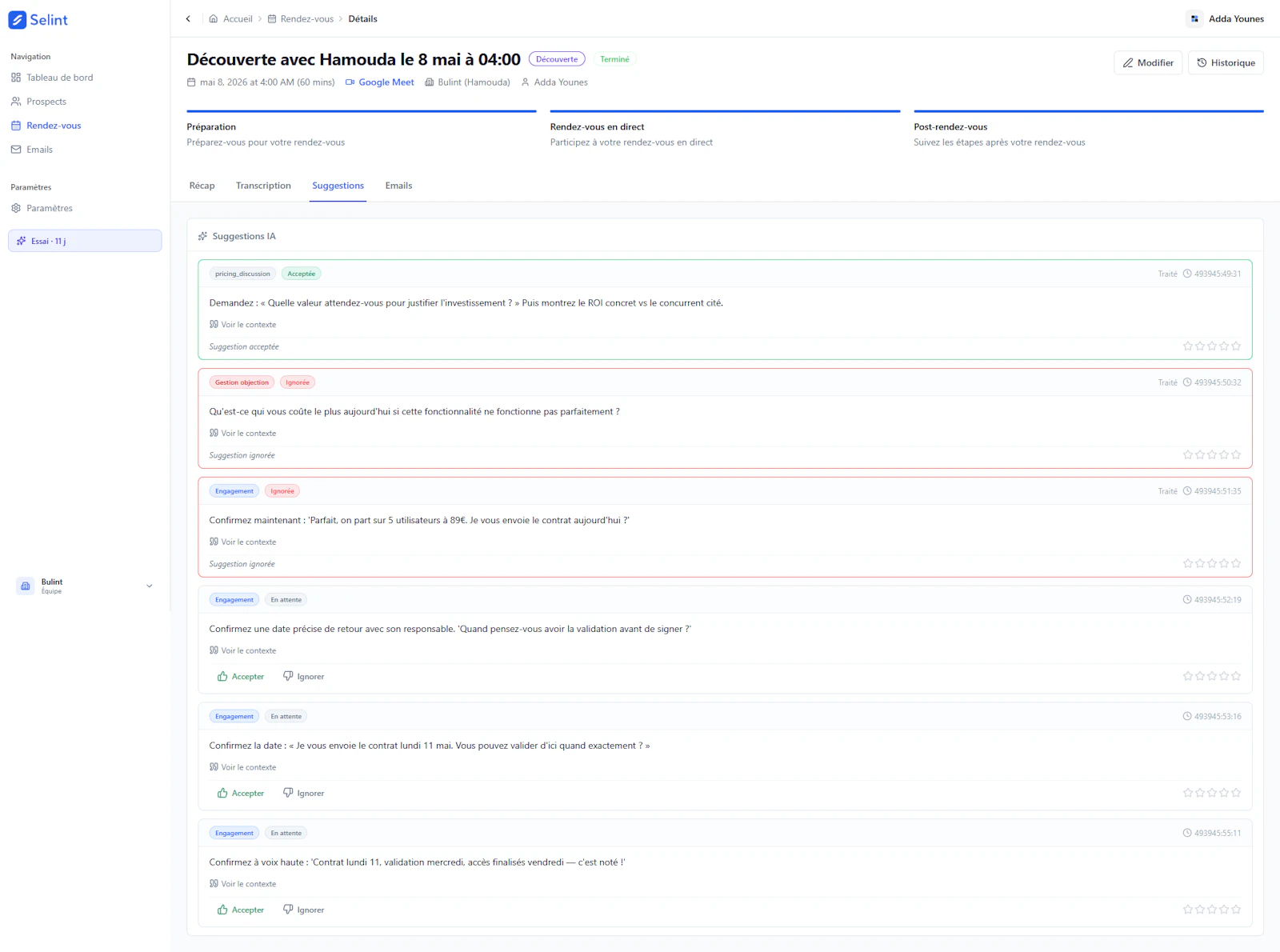Go back using the header arrow
The width and height of the screenshot is (1280, 952).
click(189, 18)
